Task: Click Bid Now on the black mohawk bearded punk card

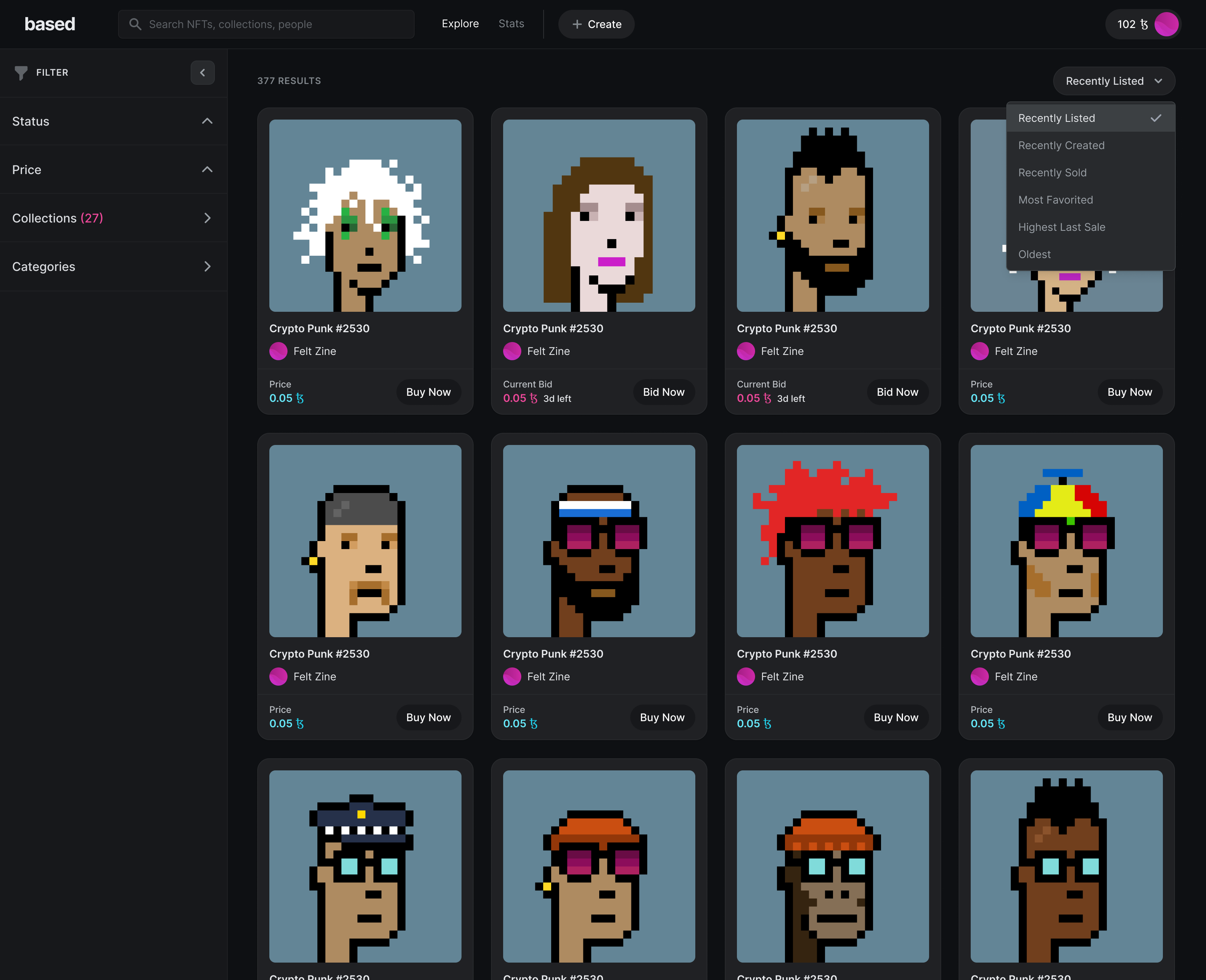Action: [x=897, y=392]
